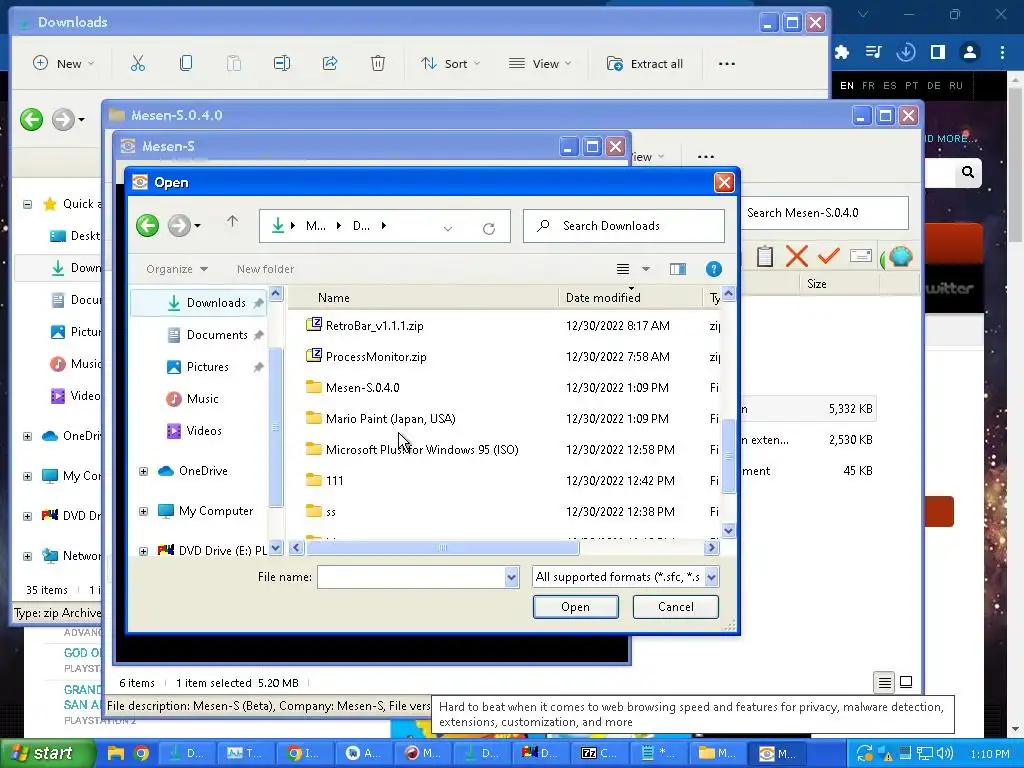This screenshot has height=768, width=1024.
Task: Open recent locations dropdown beside forward arrow
Action: click(197, 226)
